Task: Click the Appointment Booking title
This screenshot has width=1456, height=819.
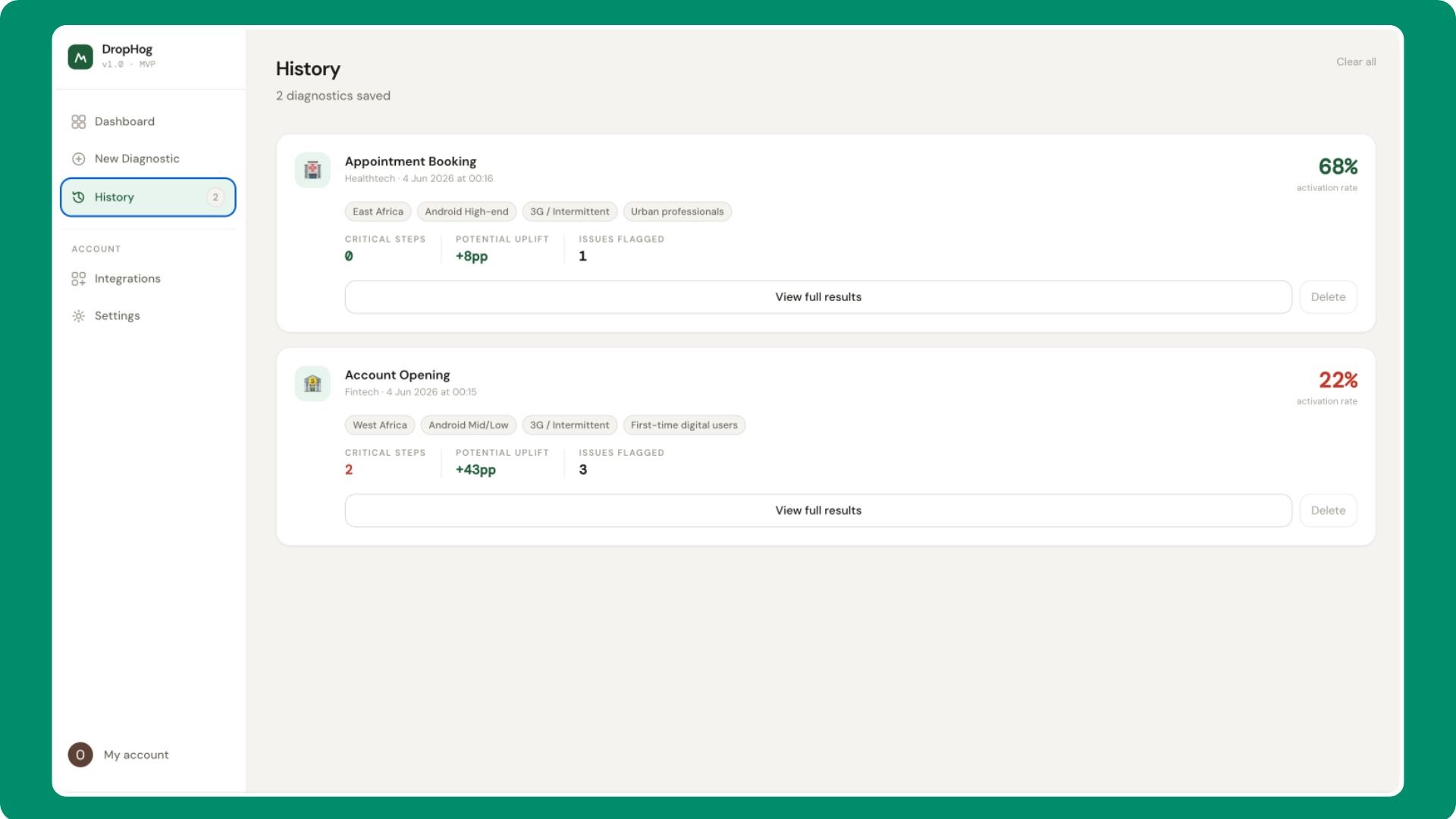Action: (410, 162)
